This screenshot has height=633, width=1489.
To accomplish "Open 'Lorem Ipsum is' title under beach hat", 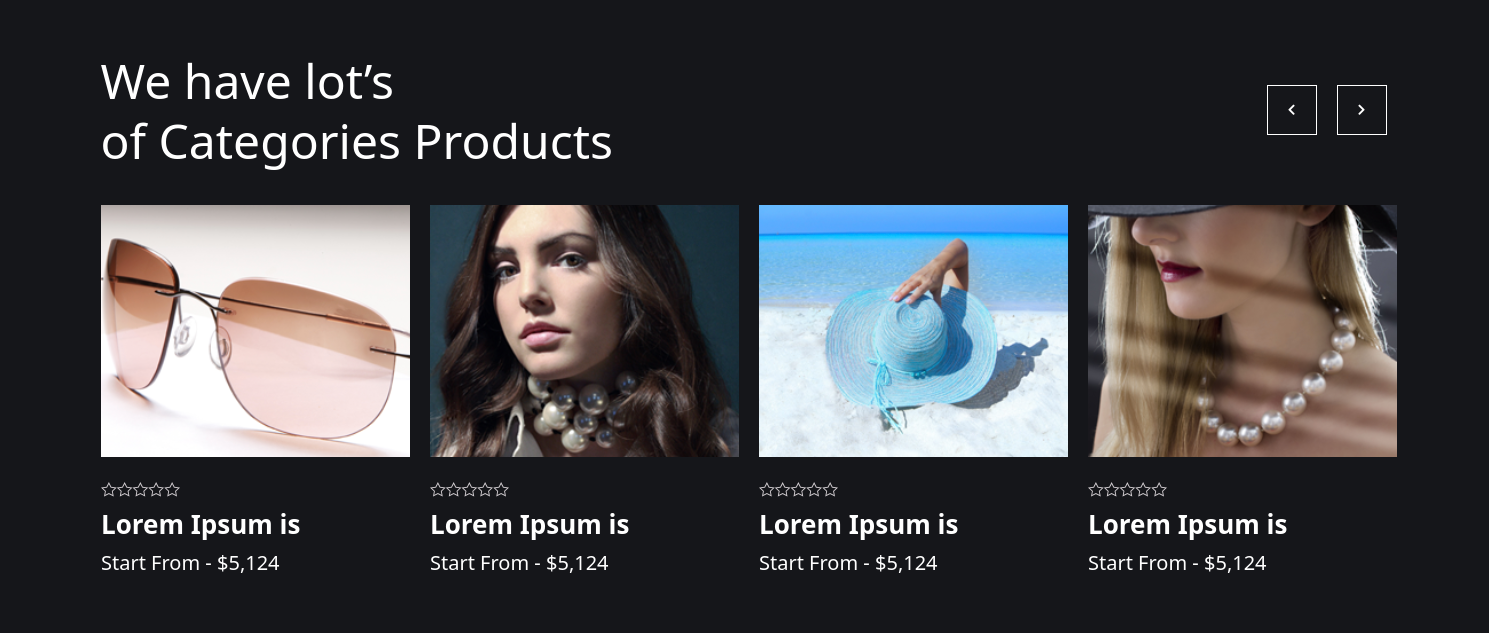I will click(859, 525).
